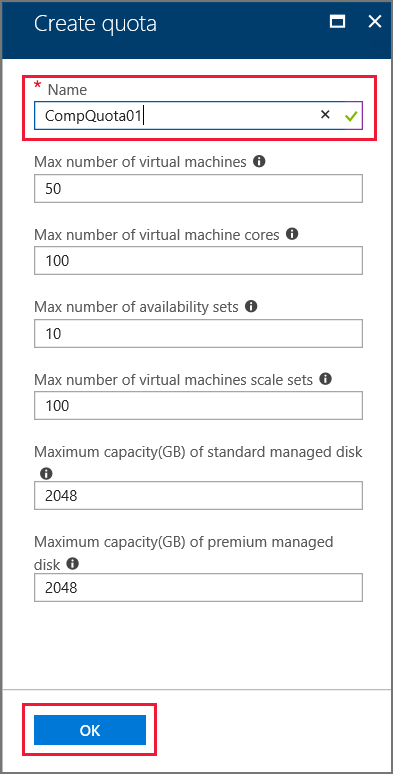The width and height of the screenshot is (393, 774).
Task: Close the Create quota blade
Action: [375, 22]
